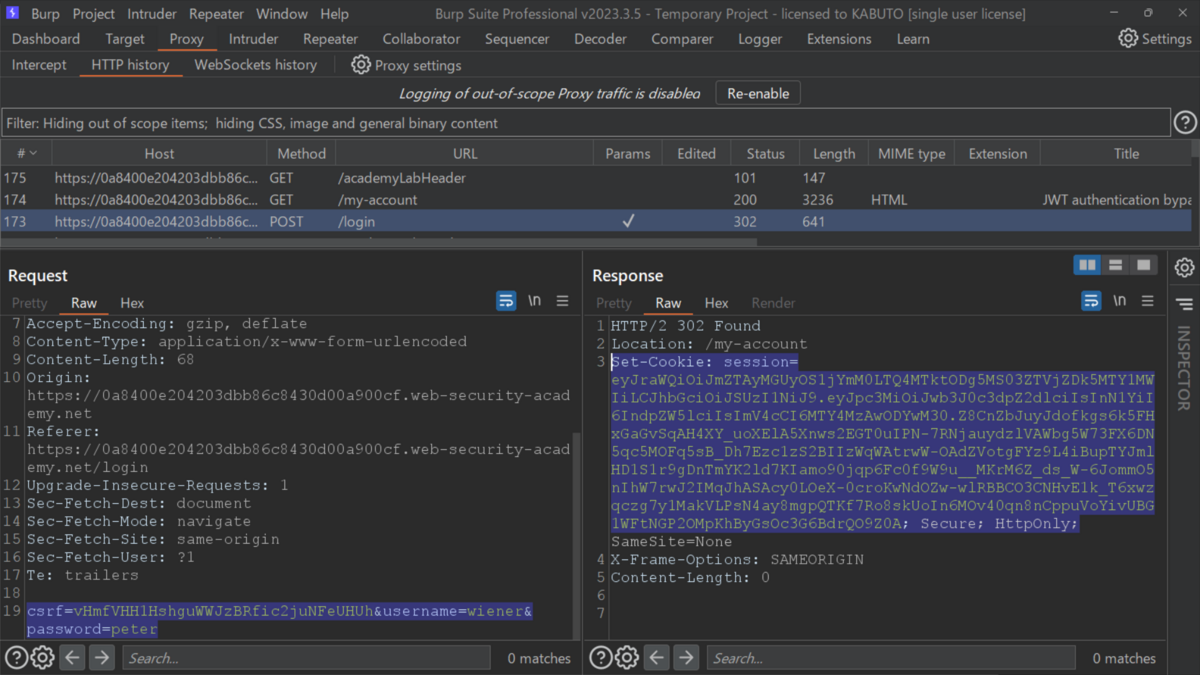Click the Proxy settings gear icon
The width and height of the screenshot is (1200, 675).
(x=361, y=65)
